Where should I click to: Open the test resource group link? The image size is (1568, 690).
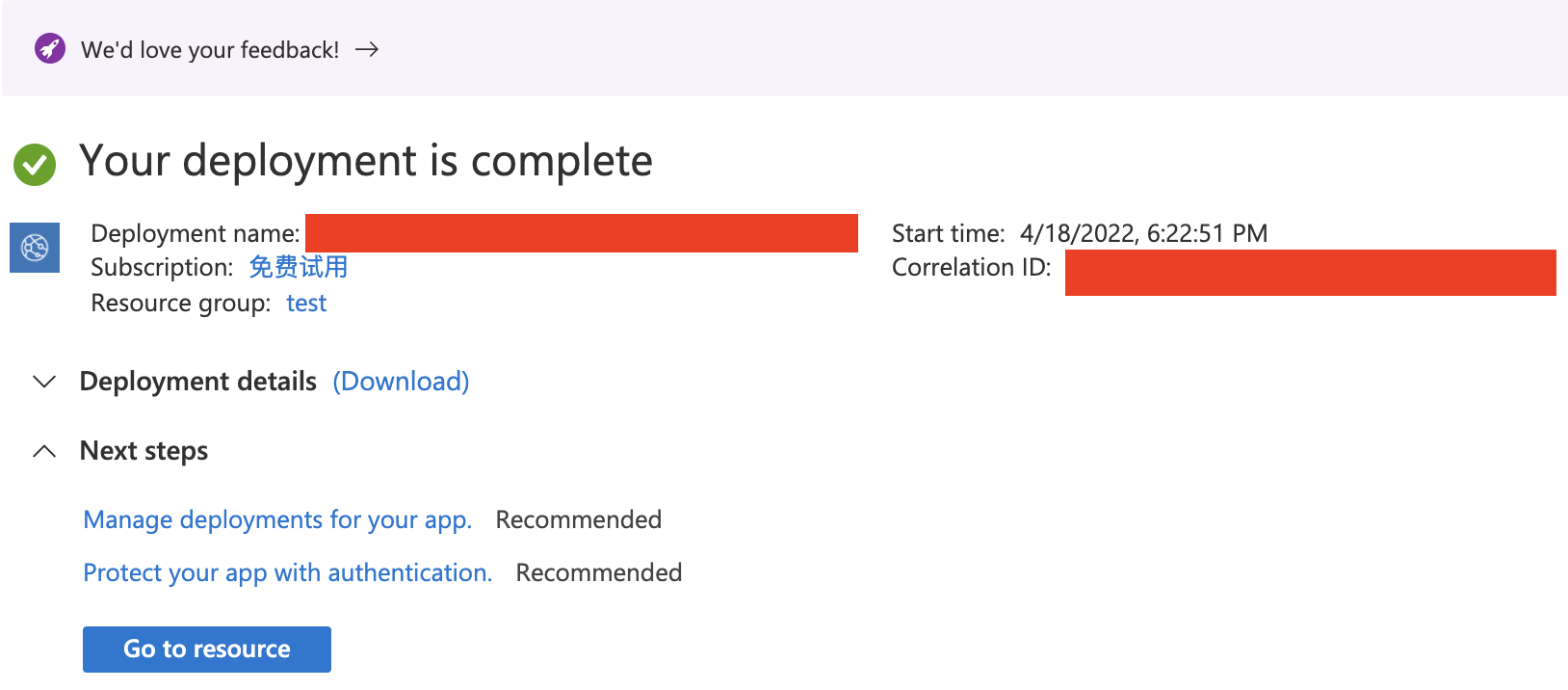[306, 304]
